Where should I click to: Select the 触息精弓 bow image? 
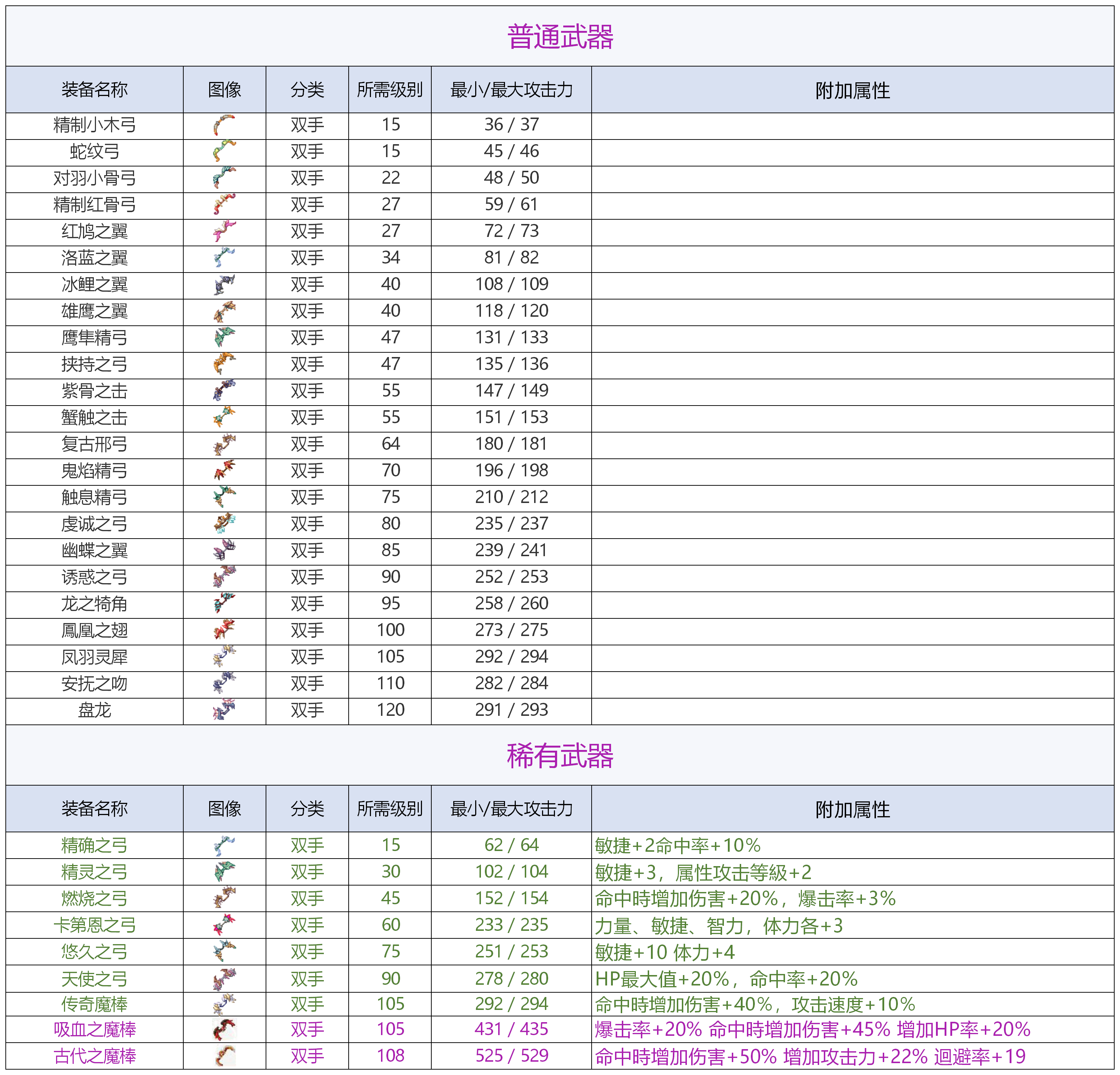pos(224,497)
